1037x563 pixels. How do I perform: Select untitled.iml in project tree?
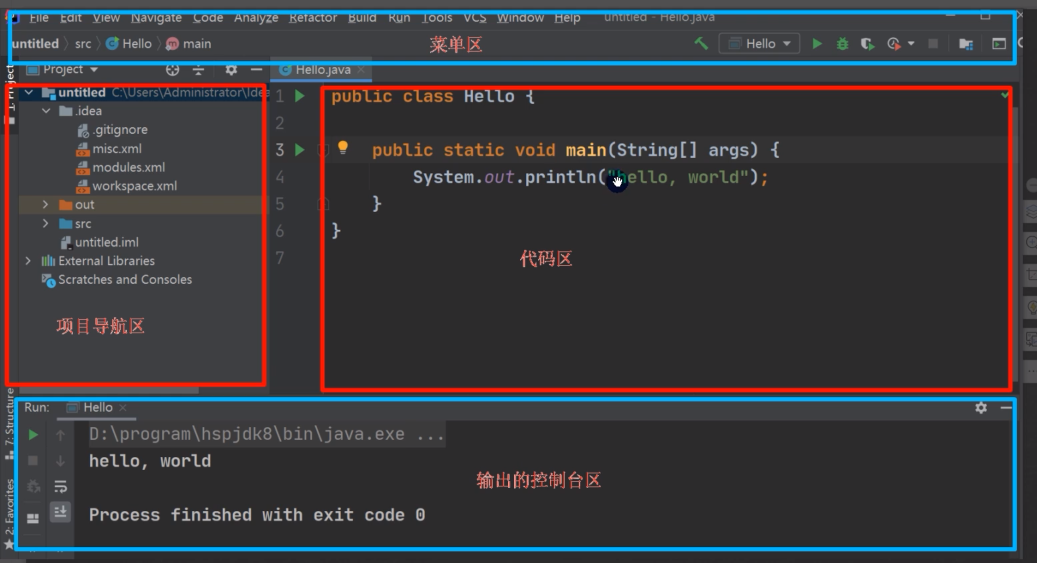(99, 242)
